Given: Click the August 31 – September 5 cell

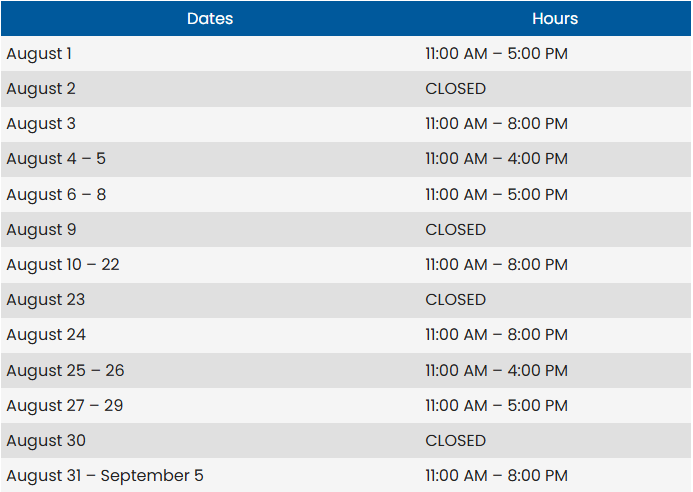Looking at the screenshot, I should 105,476.
